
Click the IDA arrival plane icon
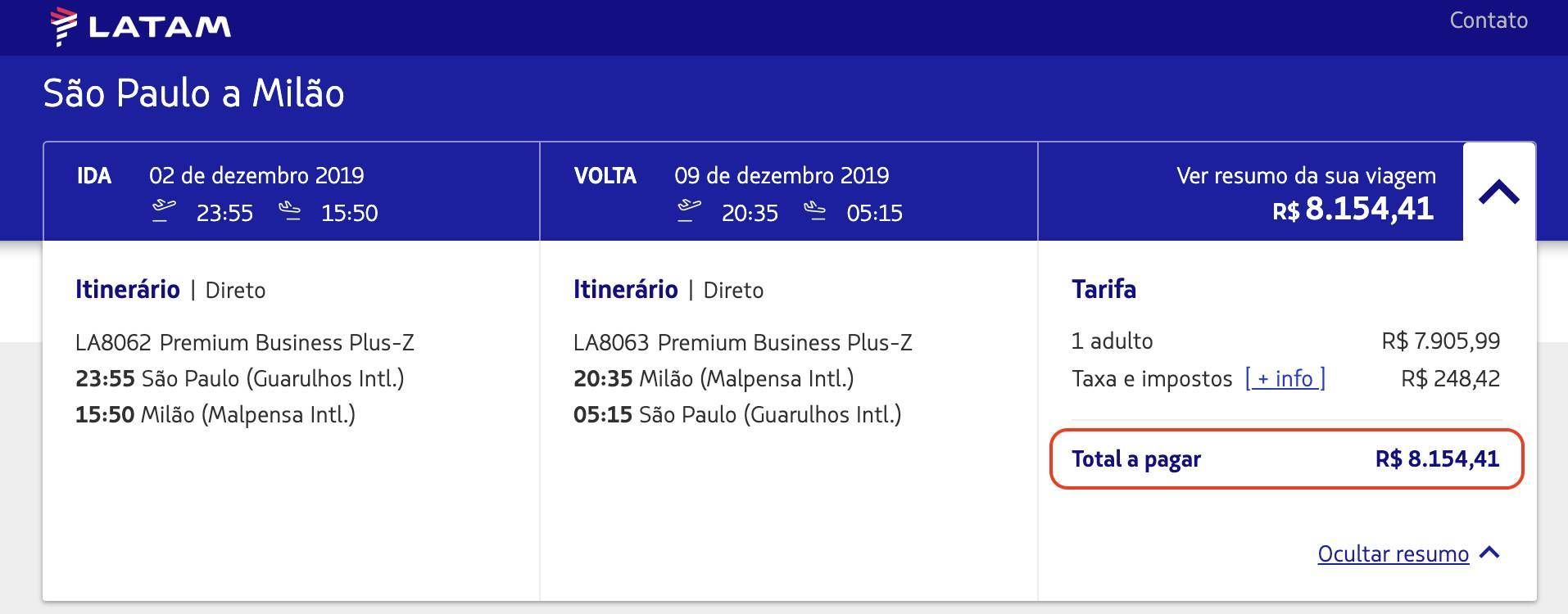coord(289,211)
